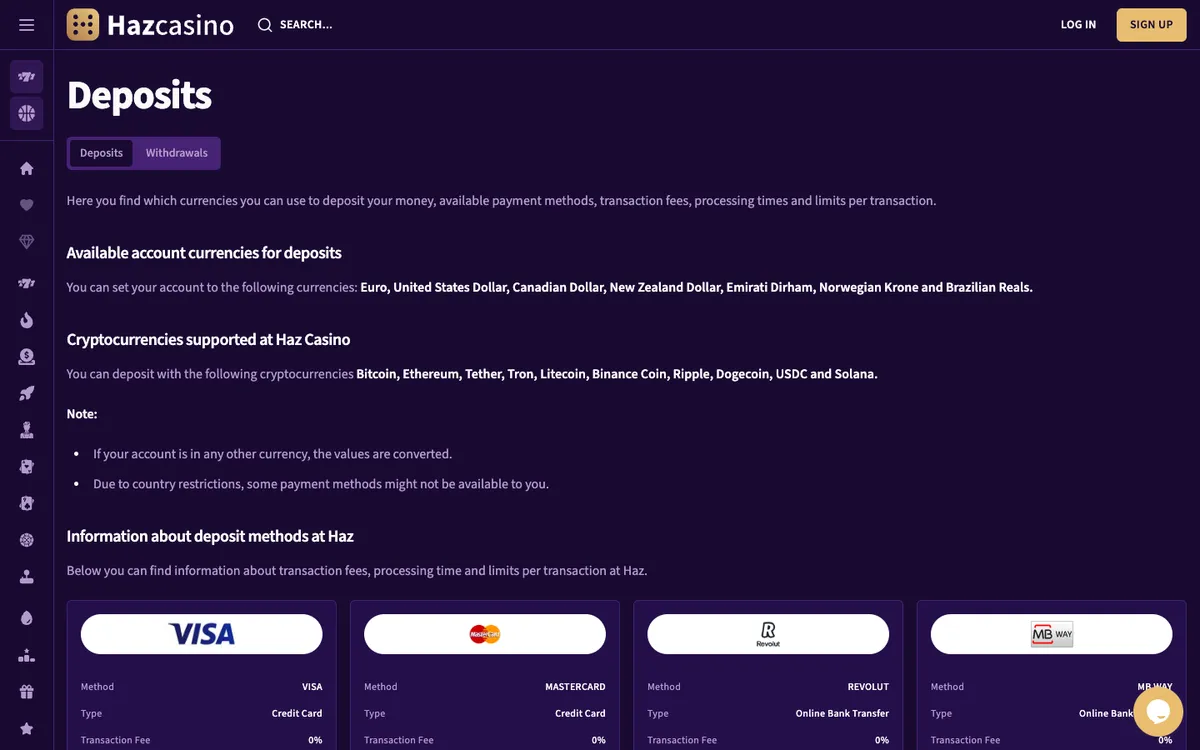Click the 'Note:' label
Screen dimensions: 1200x750
pos(82,414)
